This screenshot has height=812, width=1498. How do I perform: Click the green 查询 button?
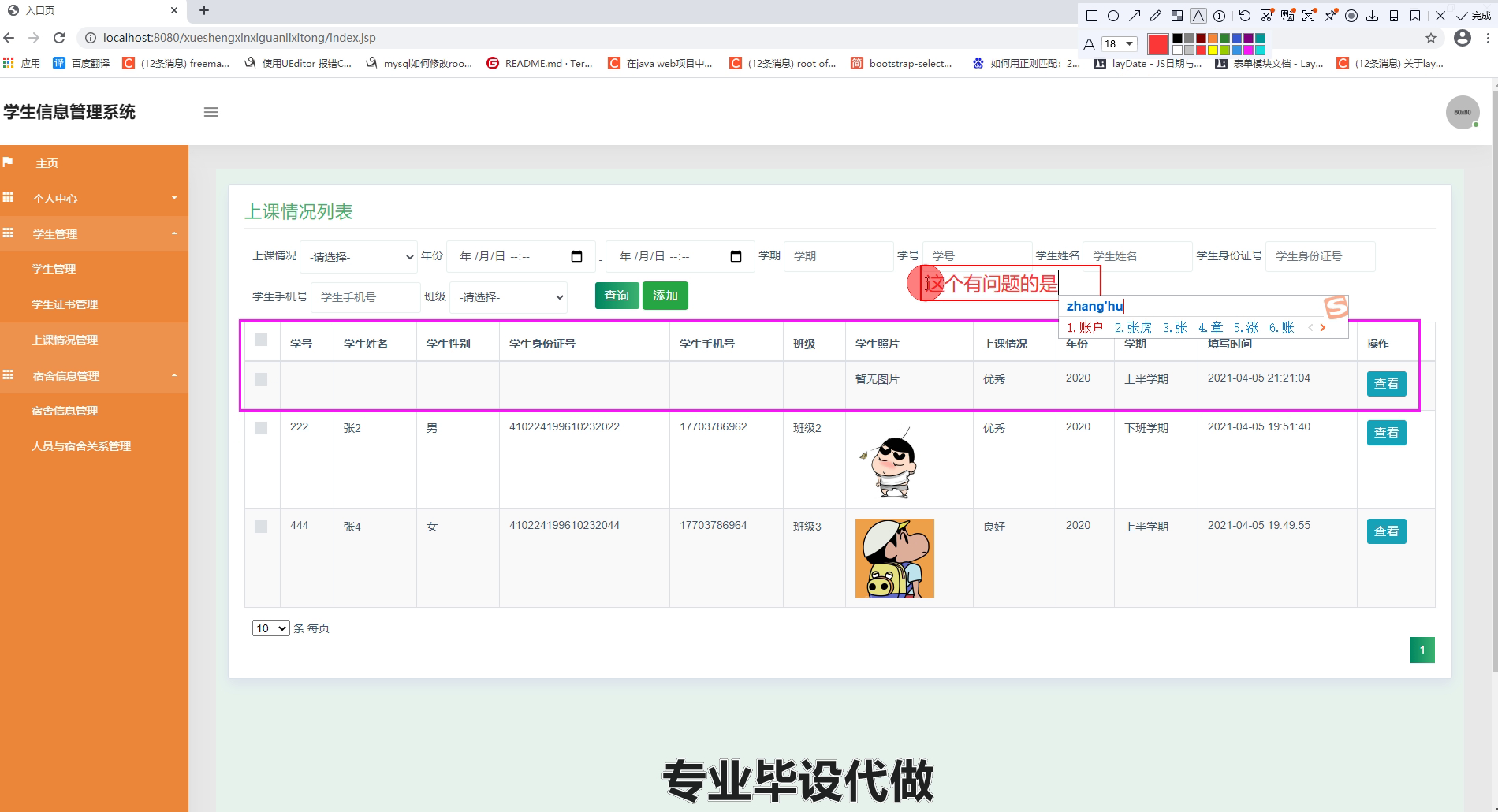coord(617,296)
